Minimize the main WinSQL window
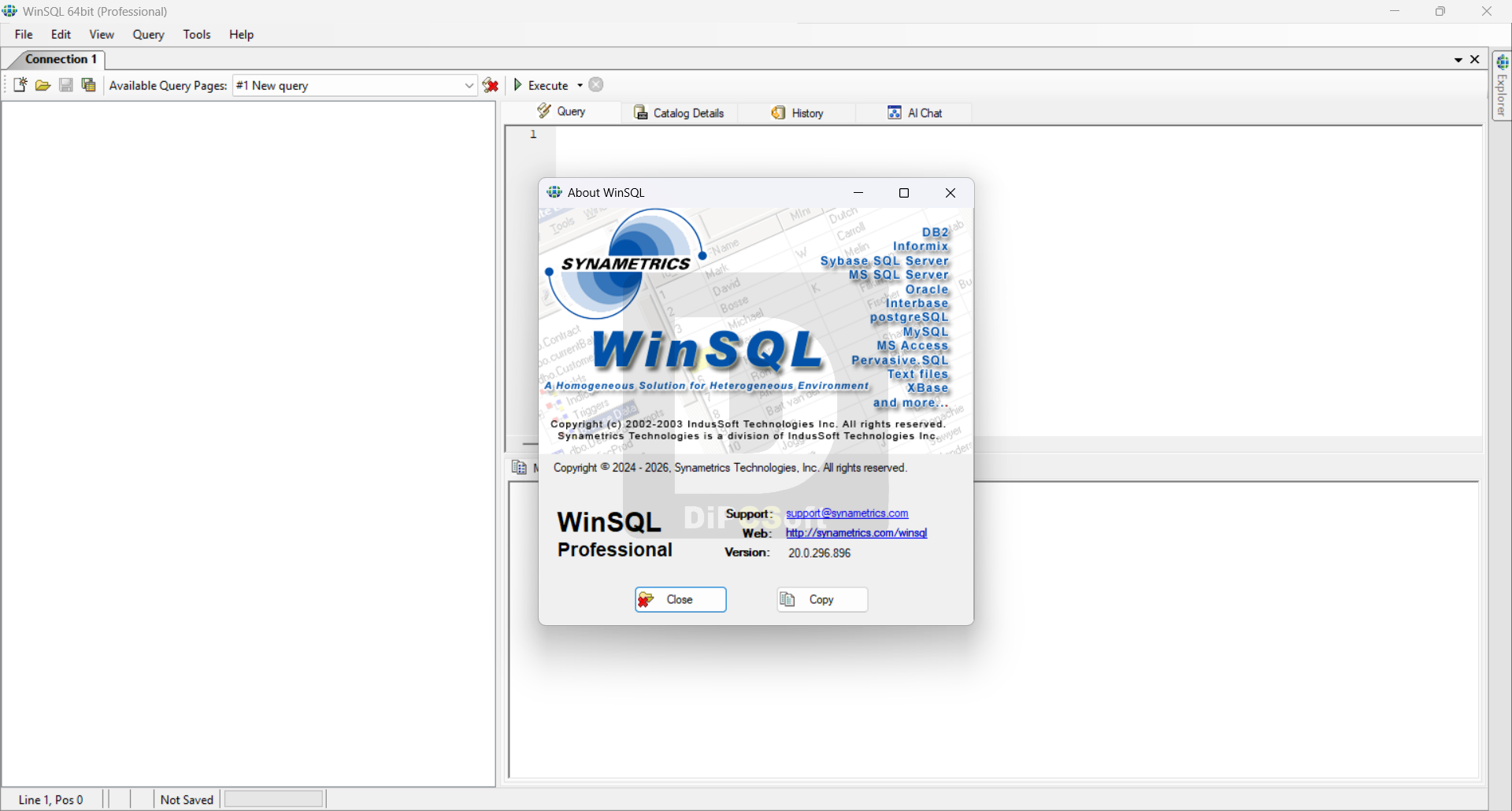 [1395, 11]
